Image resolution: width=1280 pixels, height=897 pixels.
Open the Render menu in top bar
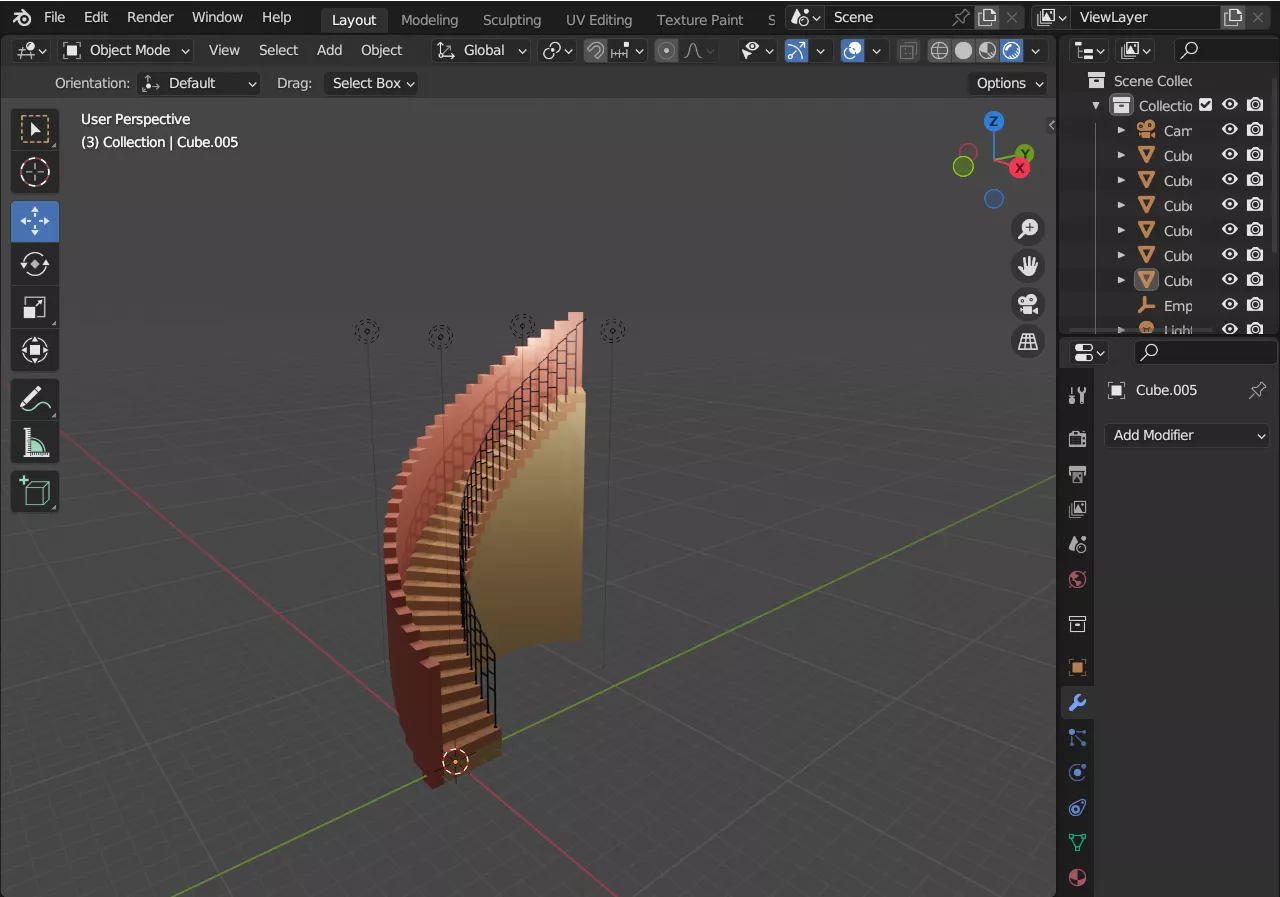tap(151, 17)
